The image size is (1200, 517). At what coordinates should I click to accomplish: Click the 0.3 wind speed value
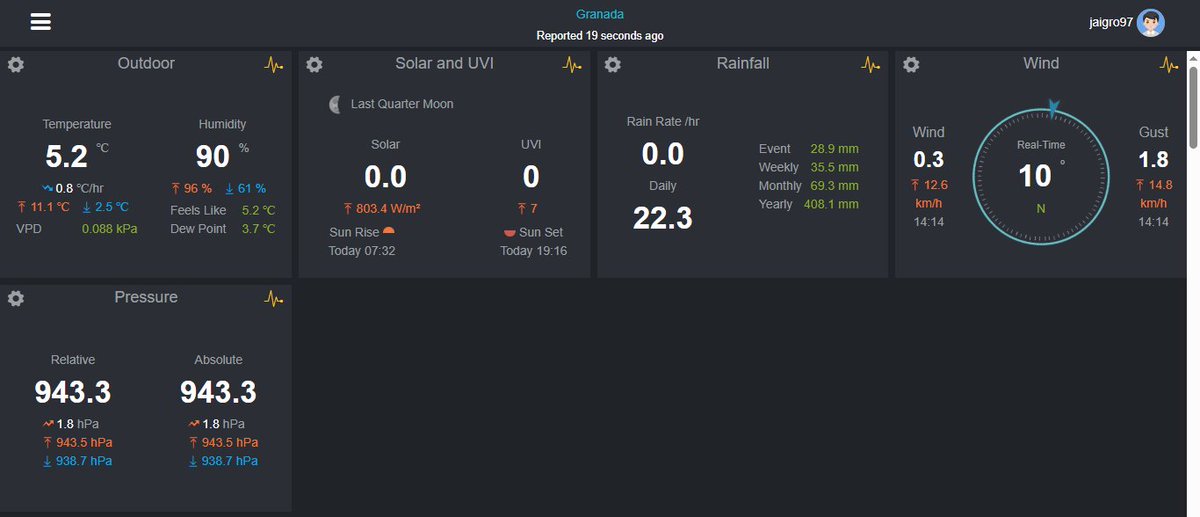click(929, 160)
